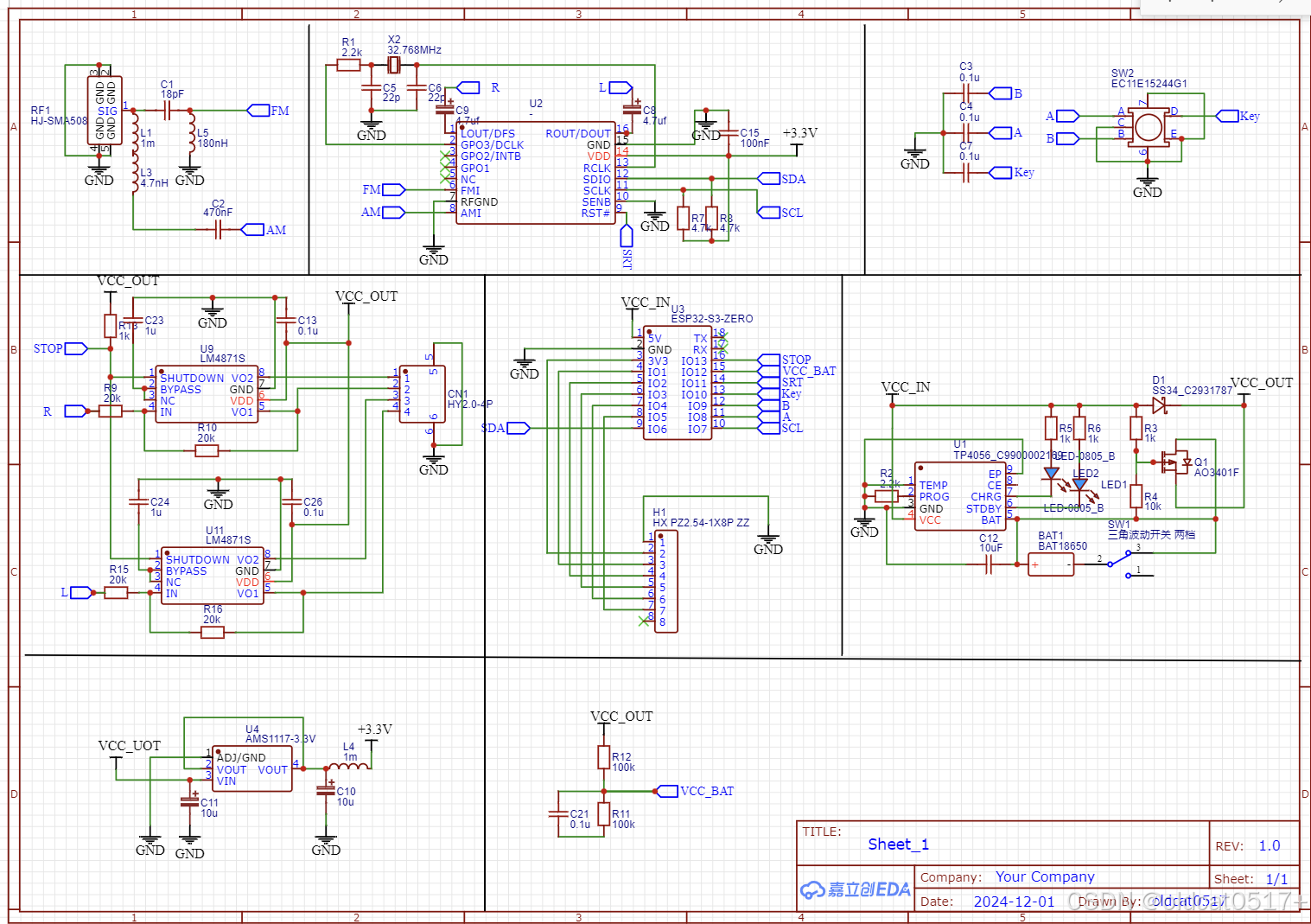Select the REV value 1.0
Image resolution: width=1311 pixels, height=924 pixels.
pos(1270,846)
